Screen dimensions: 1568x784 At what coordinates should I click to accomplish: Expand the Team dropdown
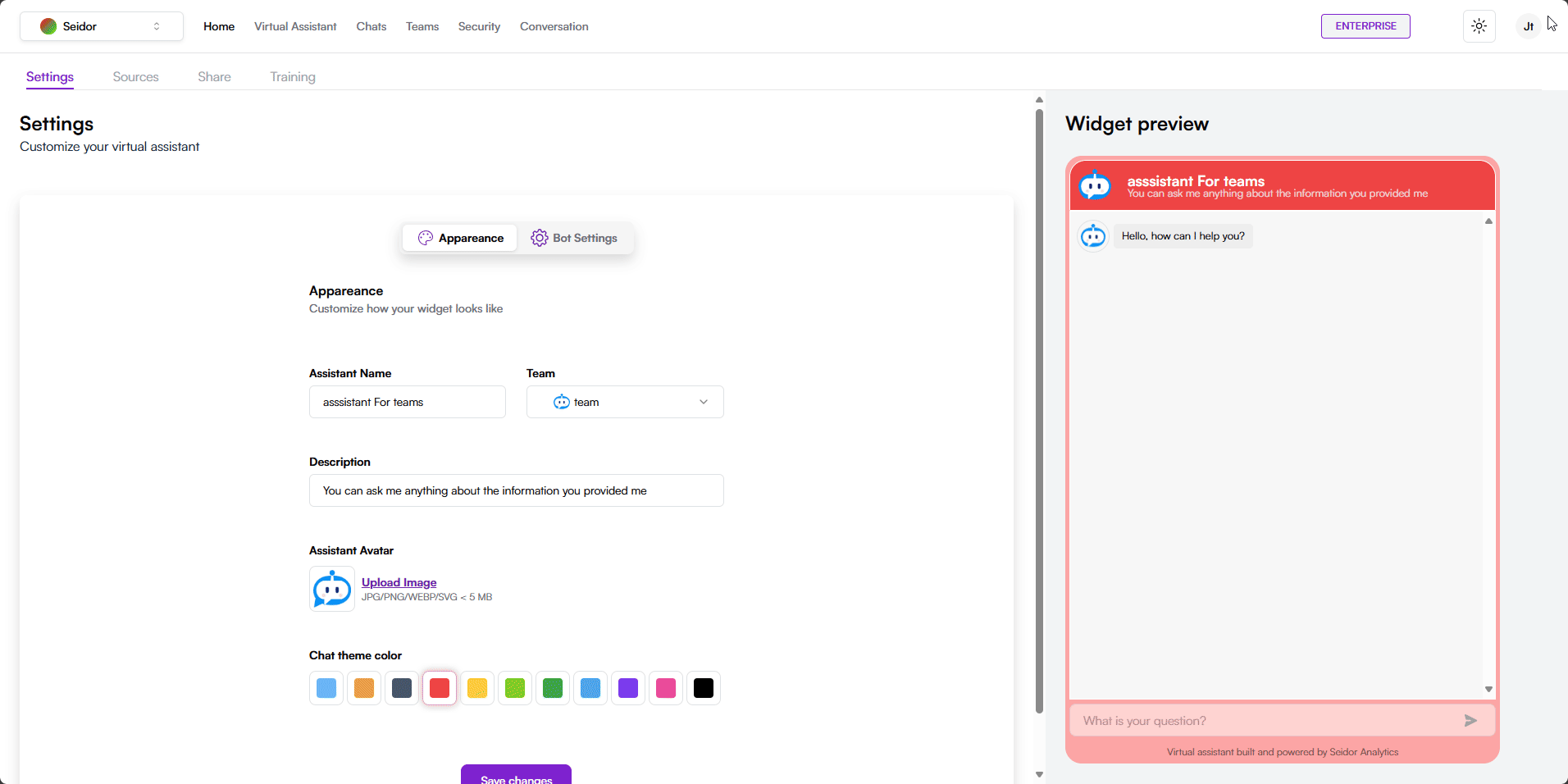625,402
